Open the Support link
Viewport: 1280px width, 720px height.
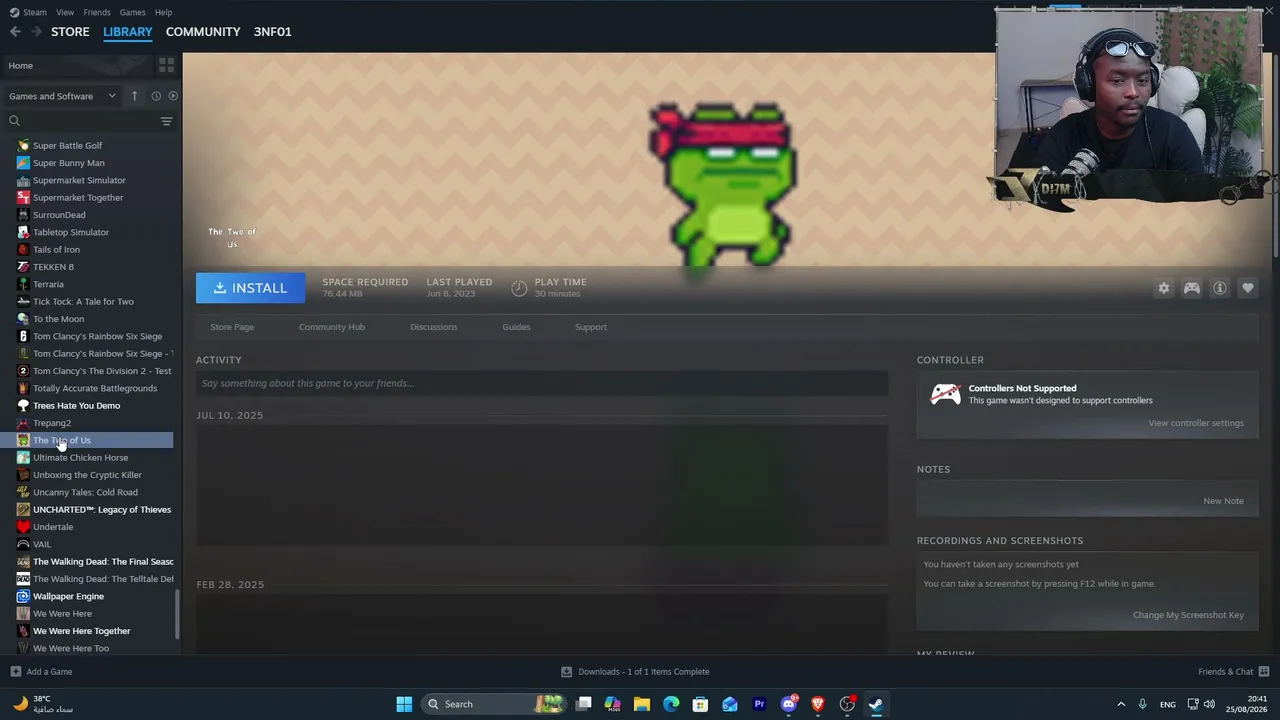591,327
